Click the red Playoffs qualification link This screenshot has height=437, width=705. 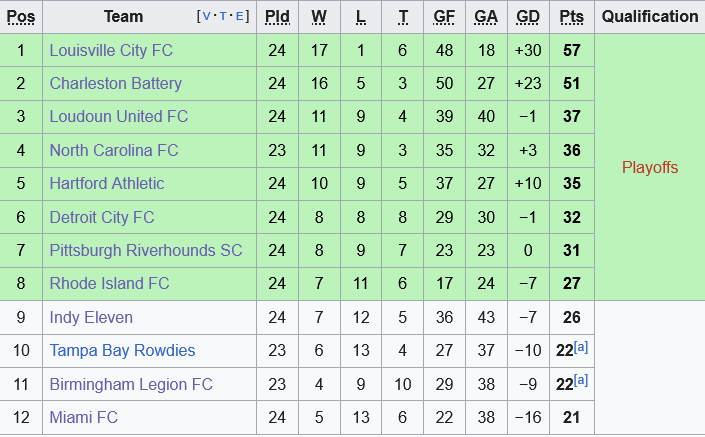[x=650, y=167]
